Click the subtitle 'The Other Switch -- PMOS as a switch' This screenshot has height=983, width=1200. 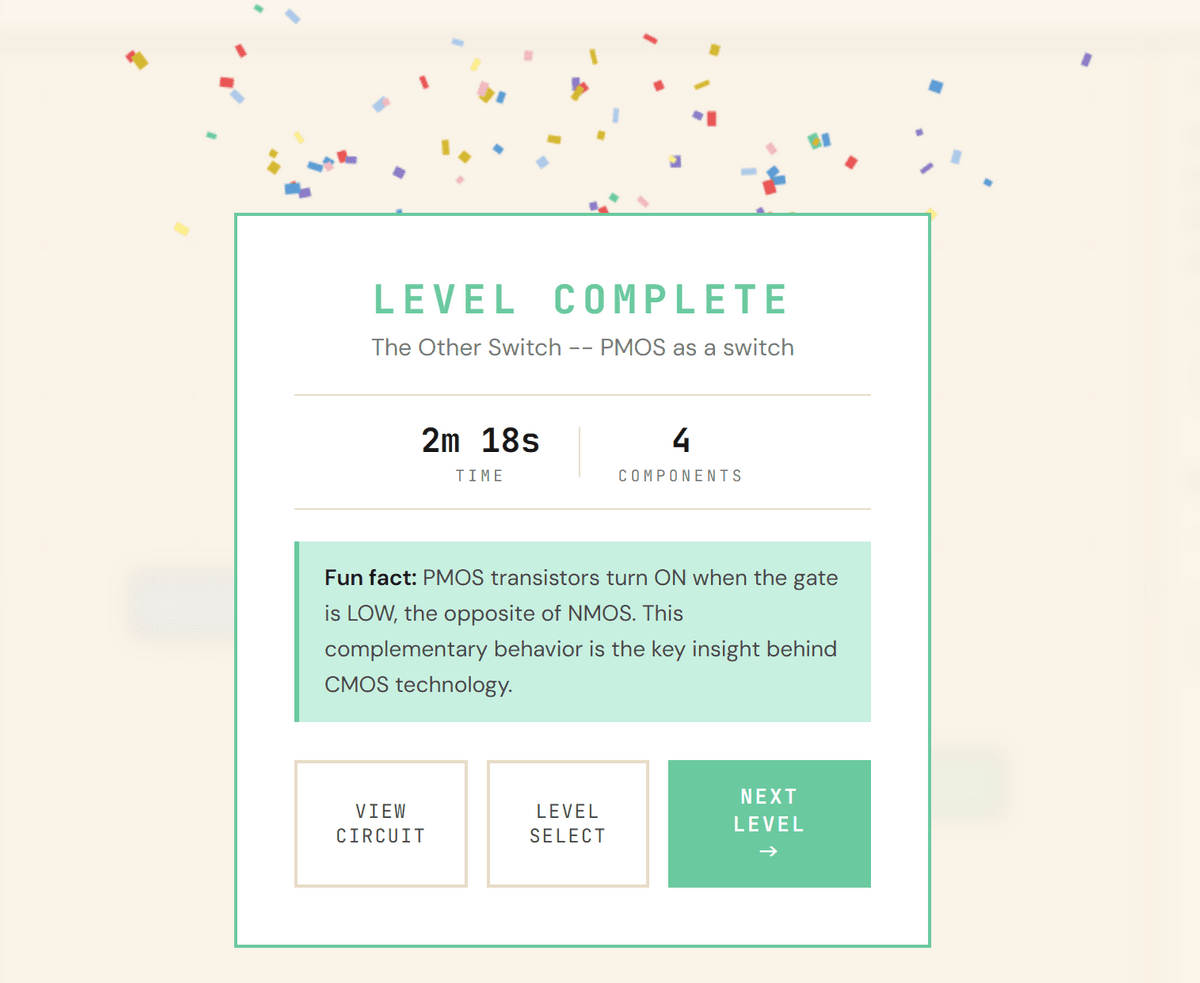pos(582,348)
